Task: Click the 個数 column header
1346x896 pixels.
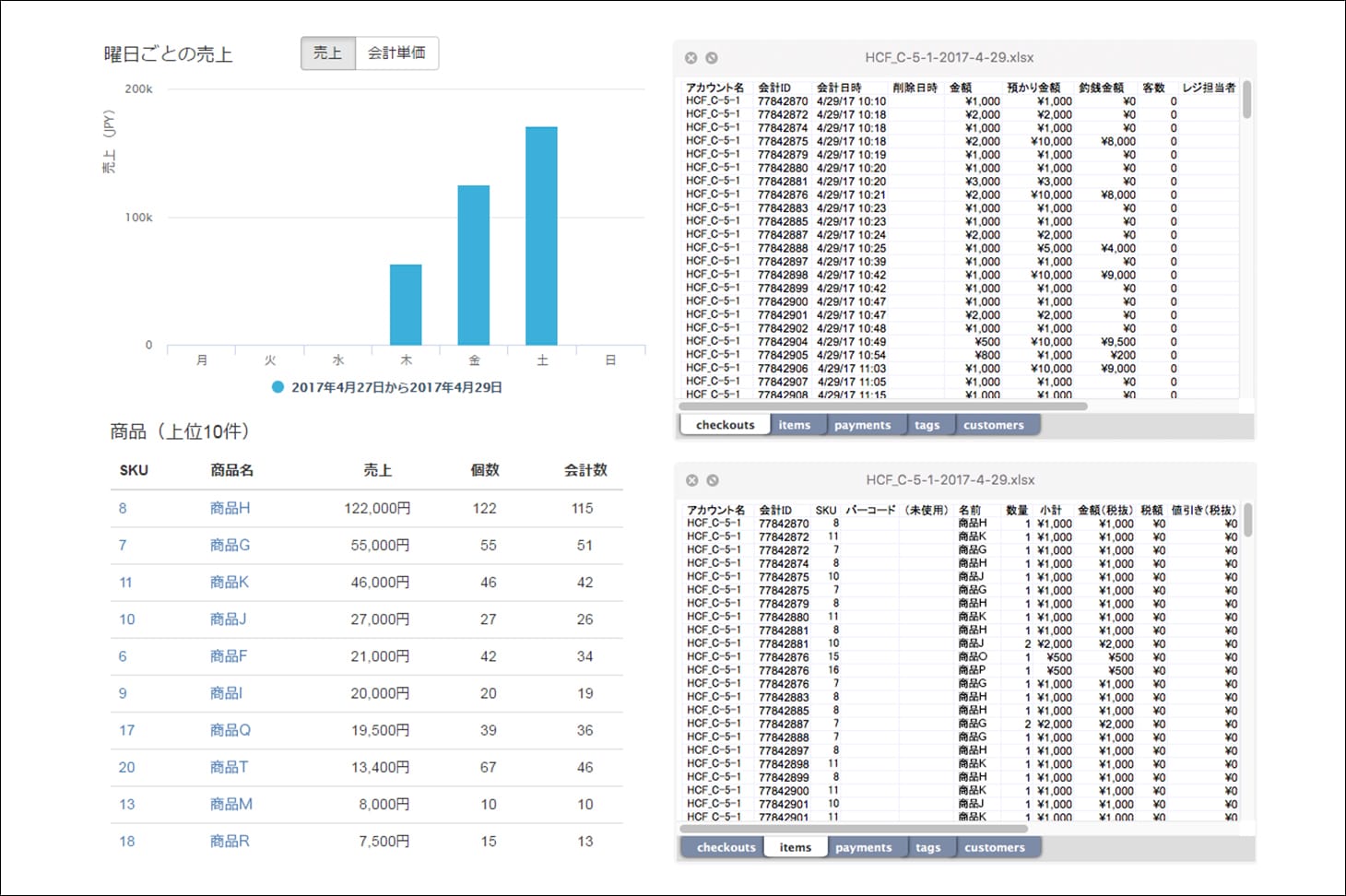Action: point(485,470)
